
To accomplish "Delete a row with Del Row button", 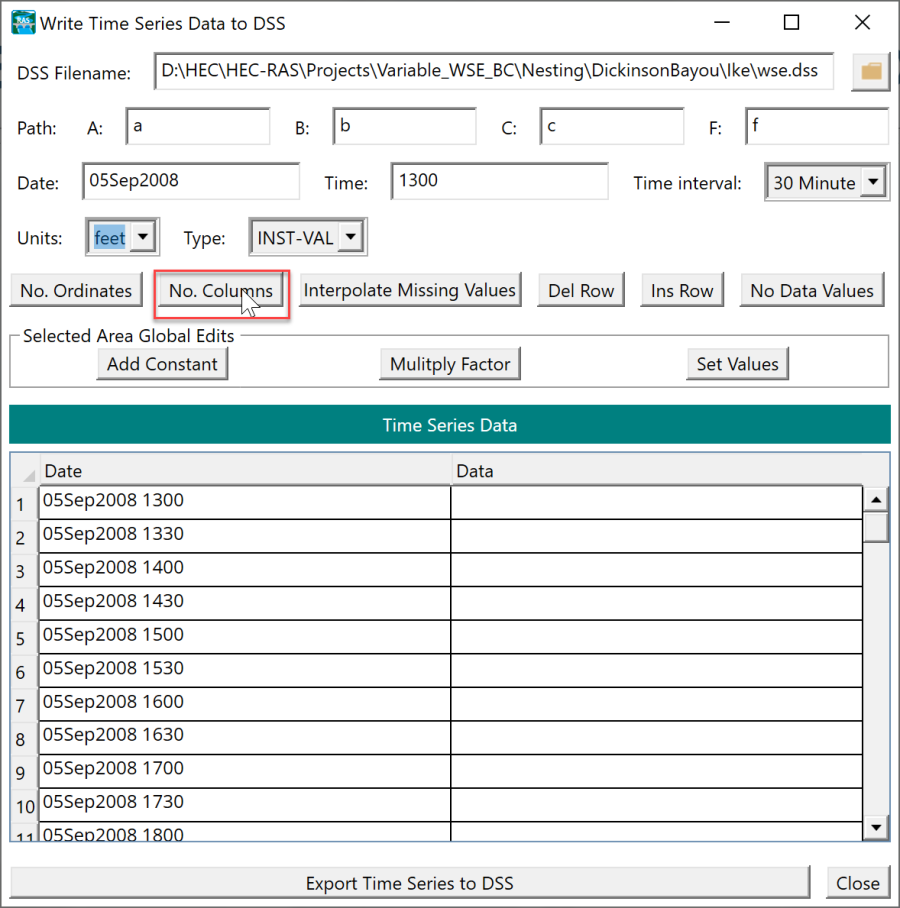I will (x=581, y=291).
